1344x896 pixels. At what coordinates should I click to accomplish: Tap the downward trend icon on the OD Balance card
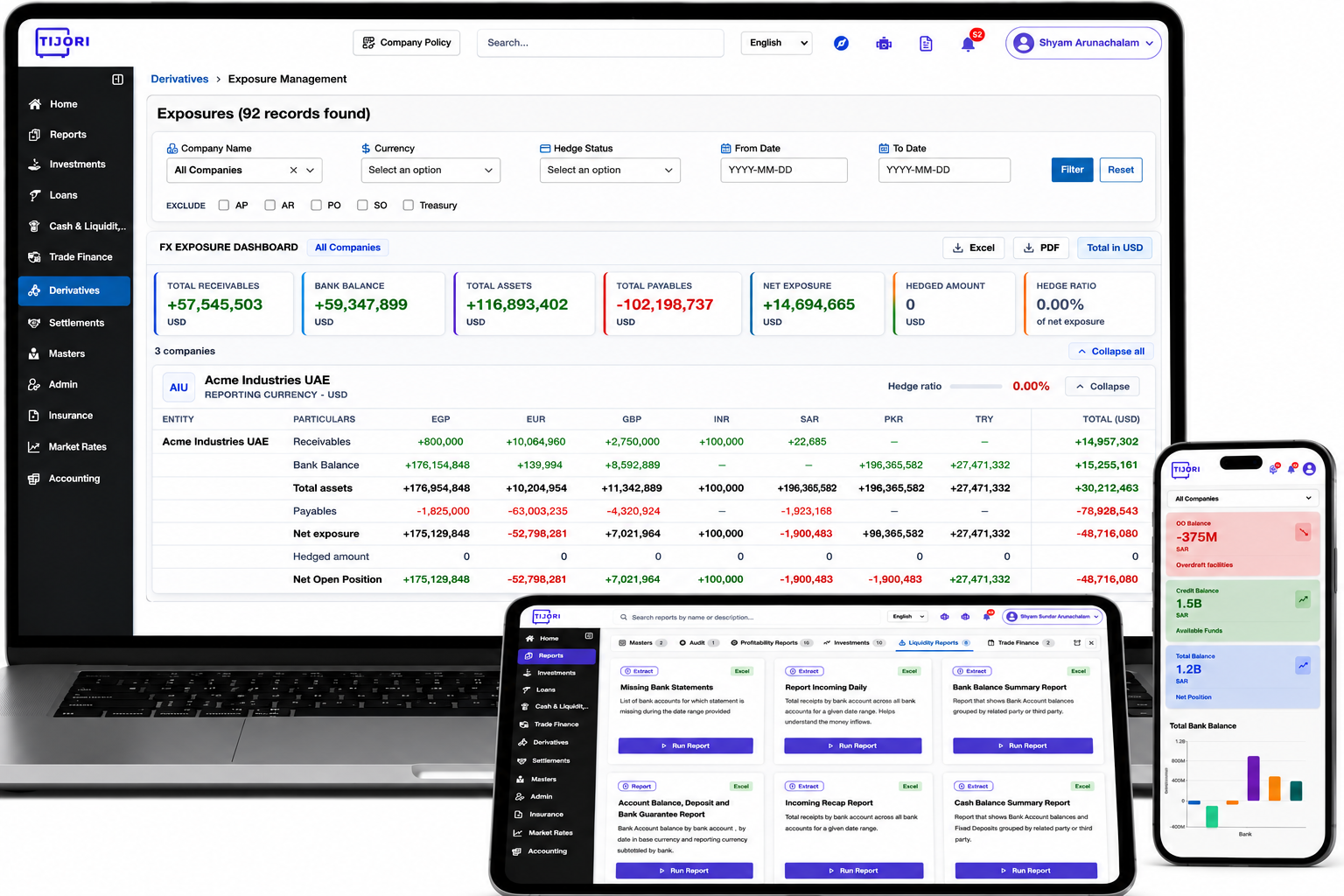click(x=1303, y=531)
